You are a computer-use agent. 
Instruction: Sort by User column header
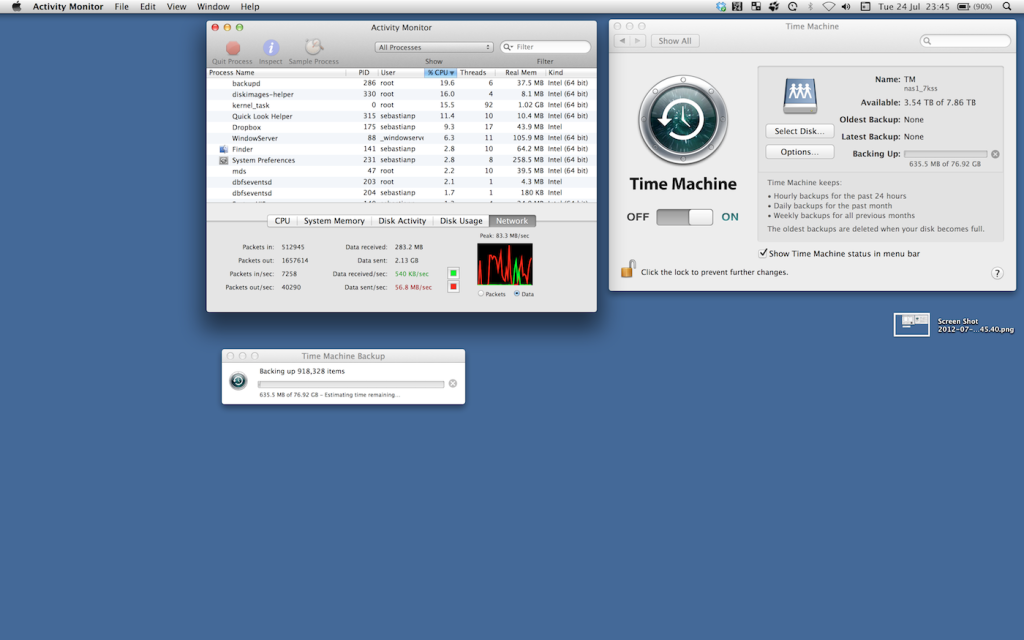401,72
